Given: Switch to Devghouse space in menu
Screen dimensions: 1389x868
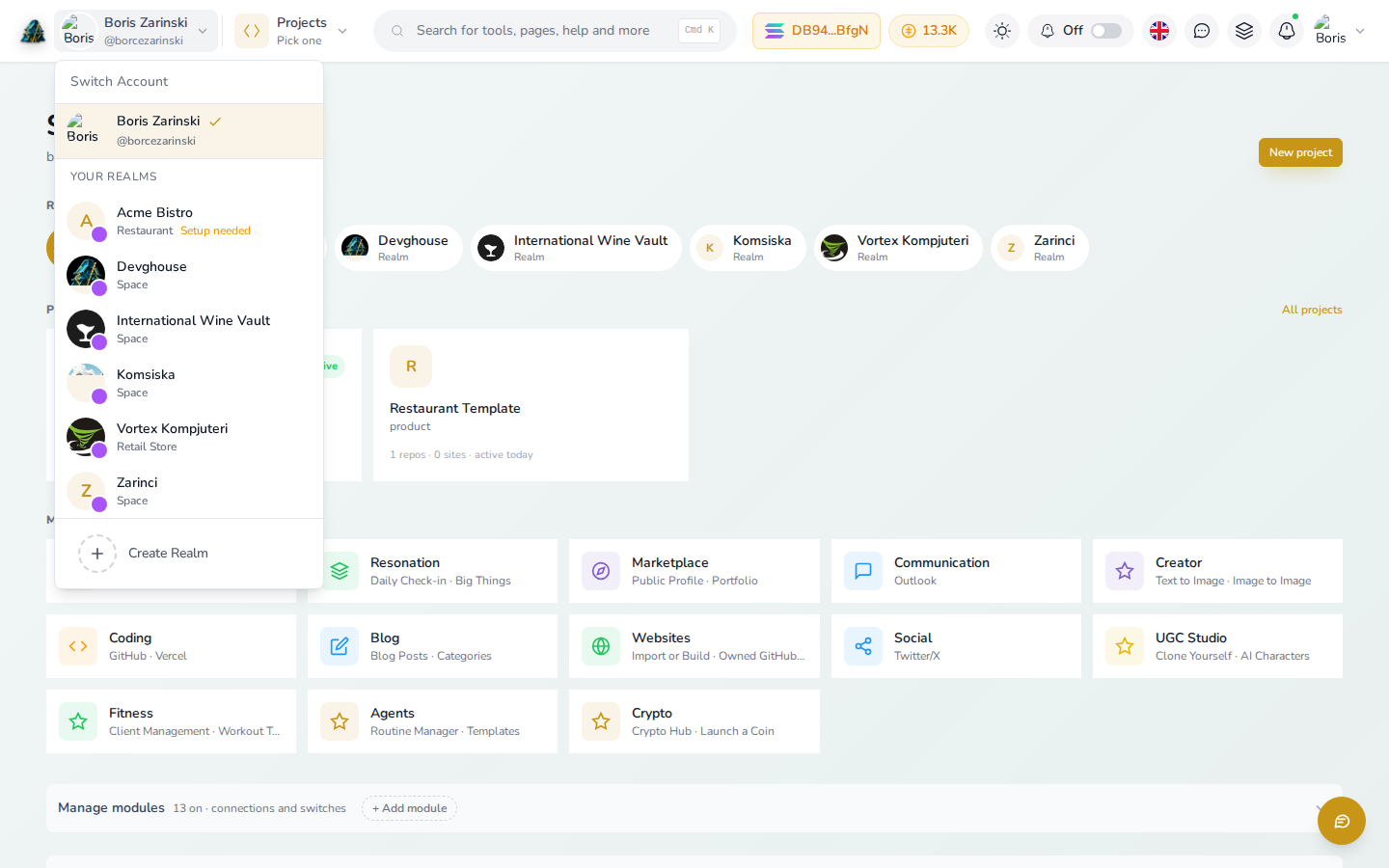Looking at the screenshot, I should click(x=189, y=275).
